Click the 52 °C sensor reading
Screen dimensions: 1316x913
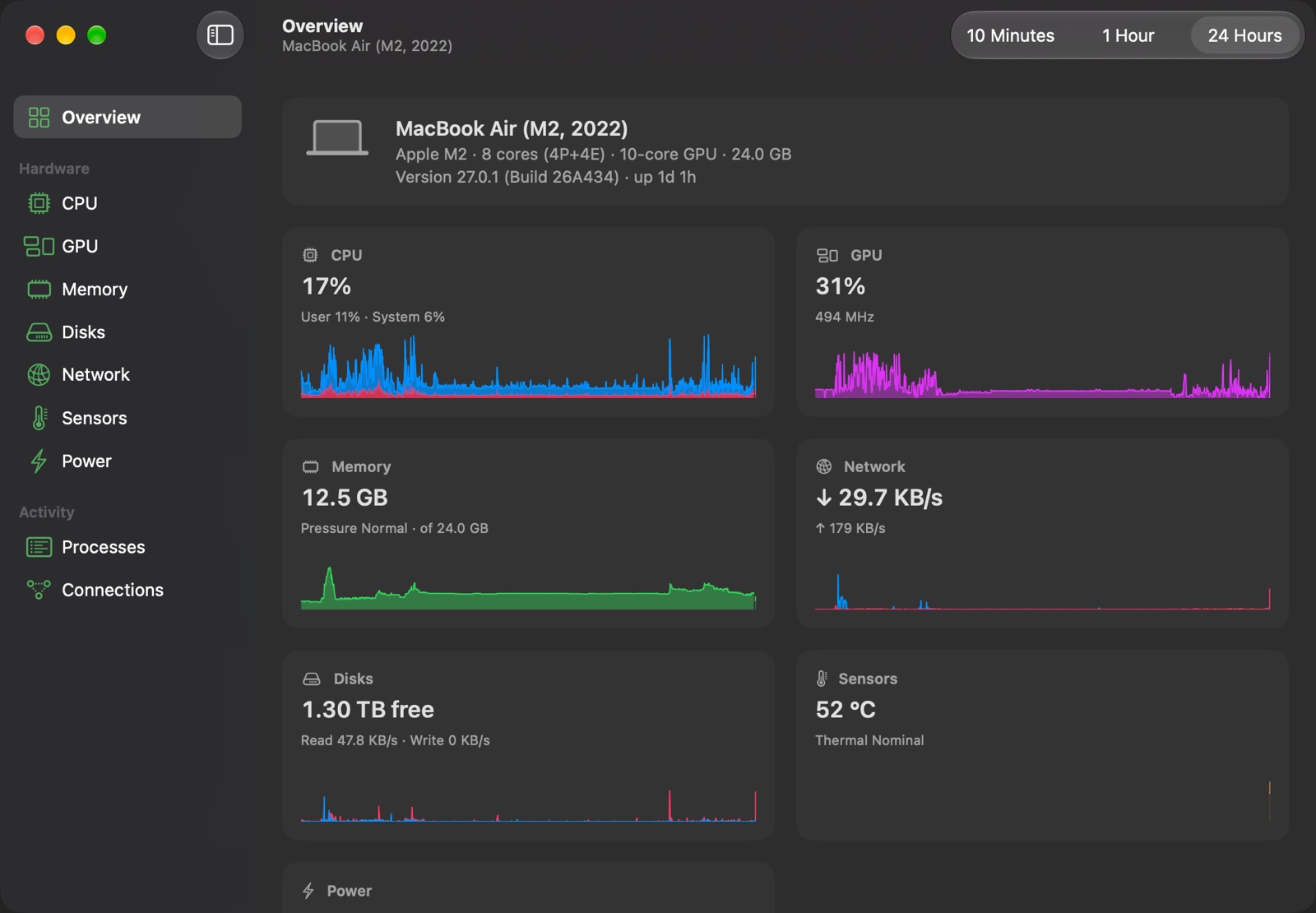846,710
